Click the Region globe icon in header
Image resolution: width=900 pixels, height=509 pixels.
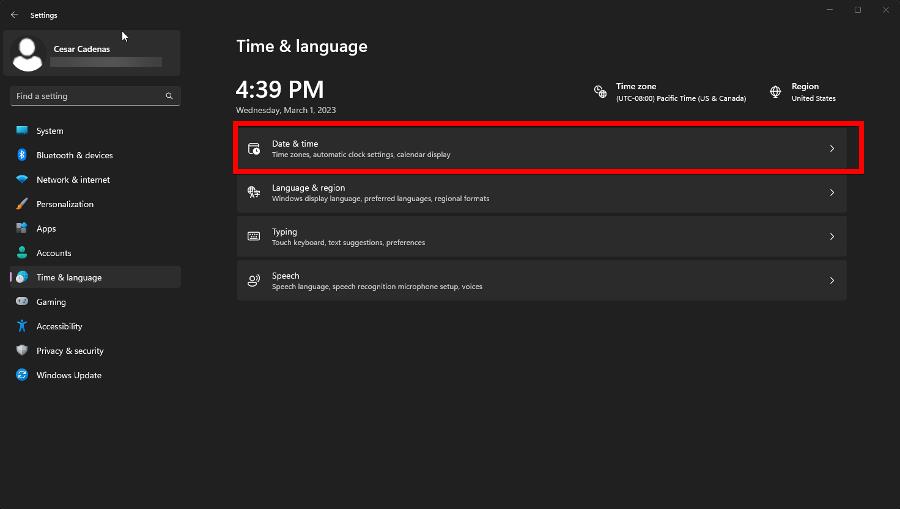pyautogui.click(x=775, y=92)
